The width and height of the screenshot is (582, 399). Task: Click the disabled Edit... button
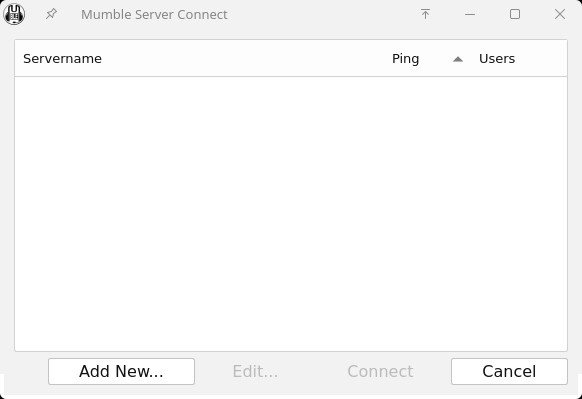pyautogui.click(x=255, y=371)
